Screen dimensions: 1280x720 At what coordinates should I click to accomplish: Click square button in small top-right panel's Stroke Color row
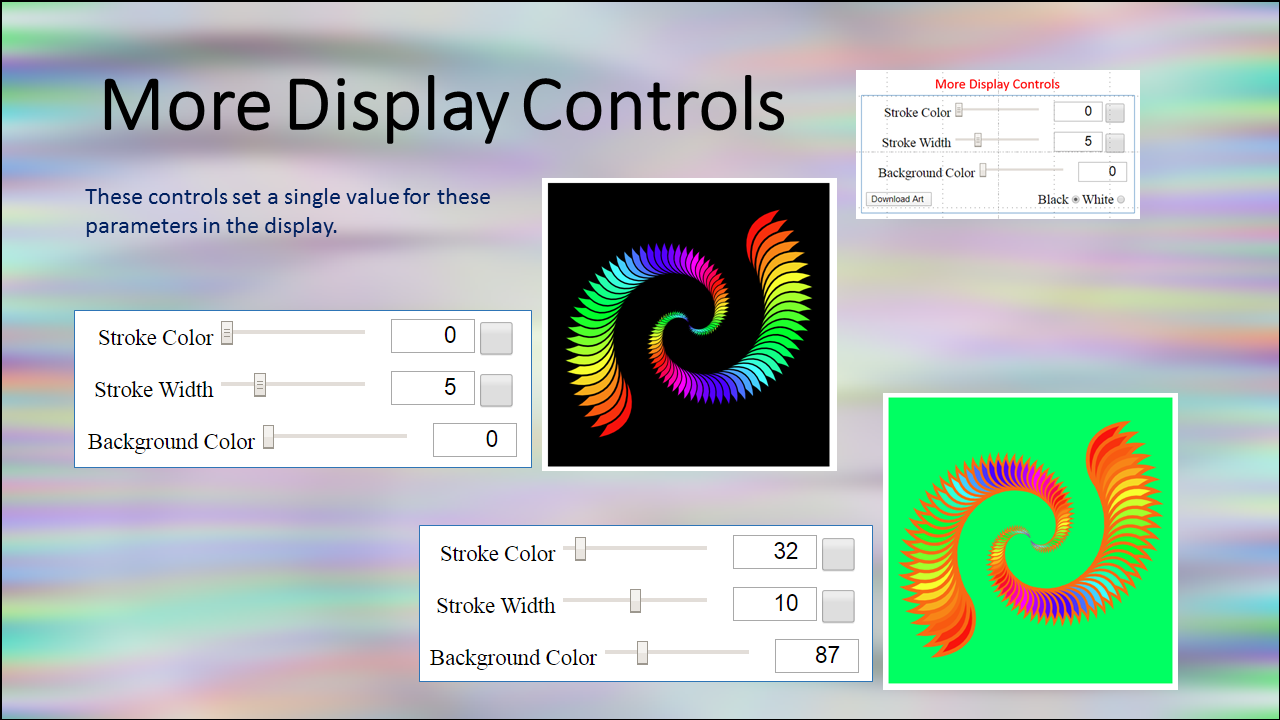pyautogui.click(x=1114, y=113)
